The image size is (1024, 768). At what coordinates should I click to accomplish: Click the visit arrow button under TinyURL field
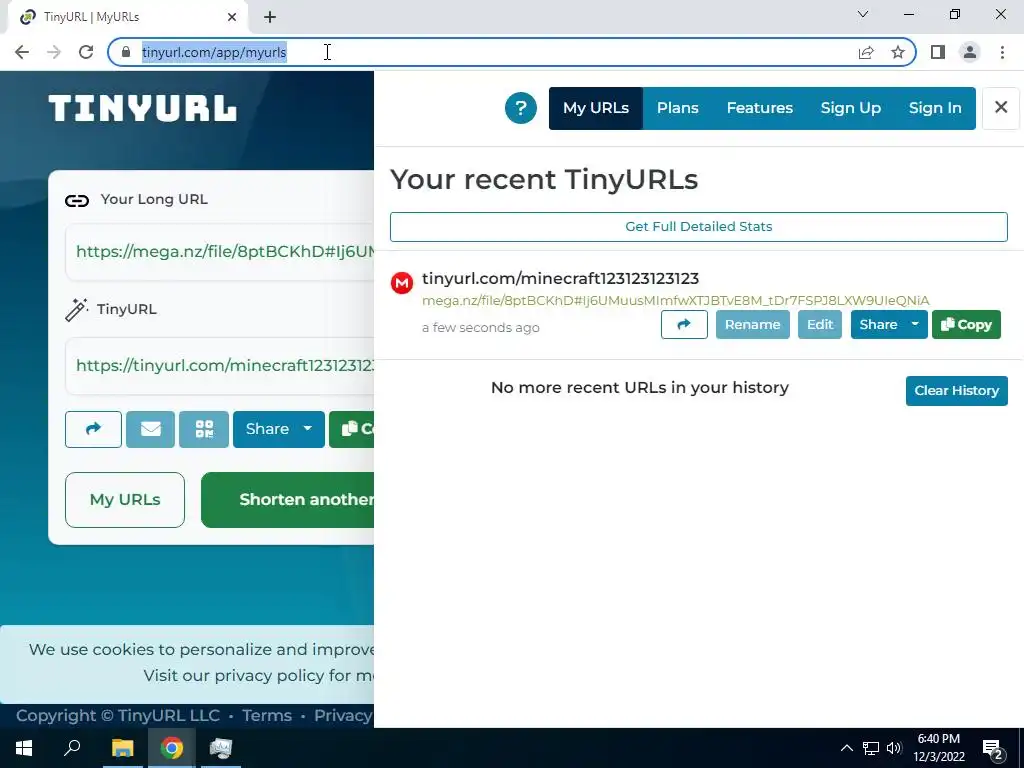93,429
